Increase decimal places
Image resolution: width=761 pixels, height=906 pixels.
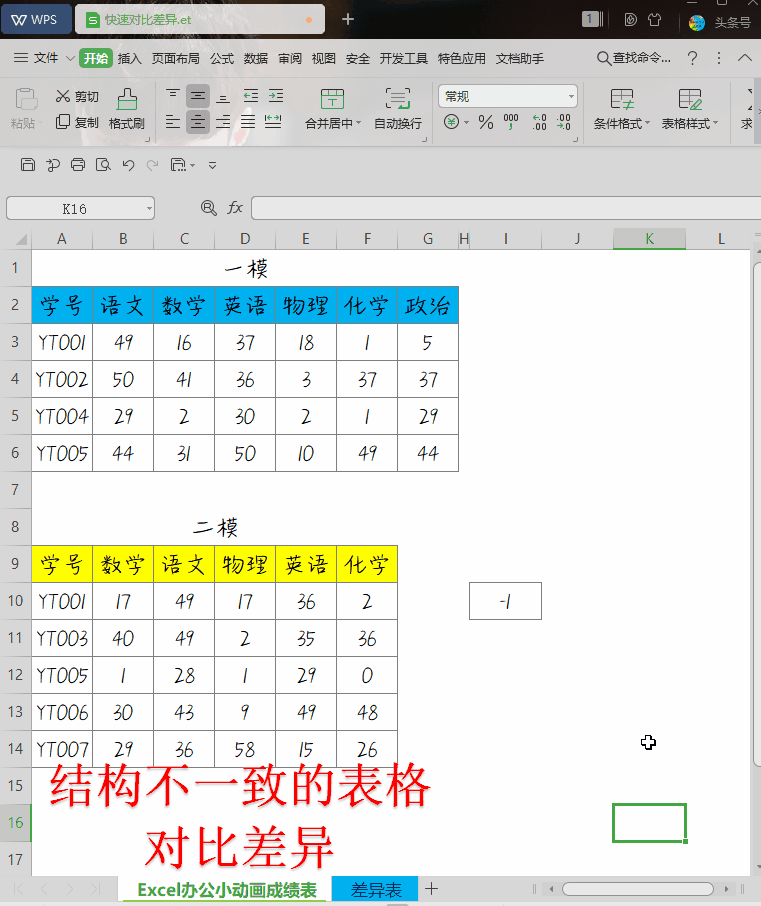539,122
